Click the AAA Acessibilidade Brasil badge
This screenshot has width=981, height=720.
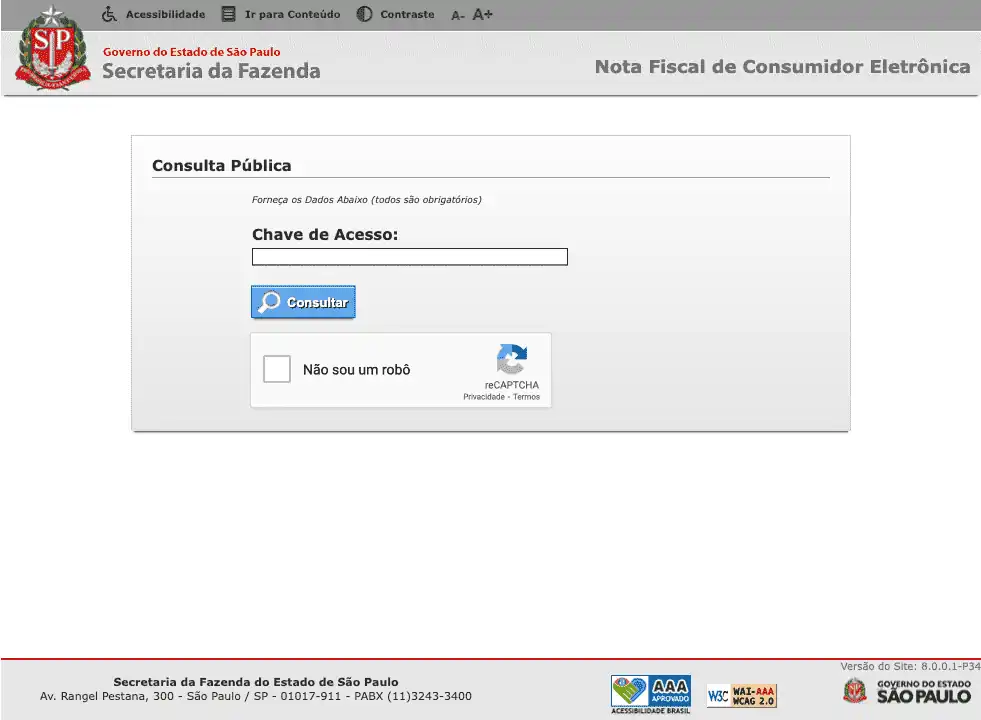tap(651, 694)
